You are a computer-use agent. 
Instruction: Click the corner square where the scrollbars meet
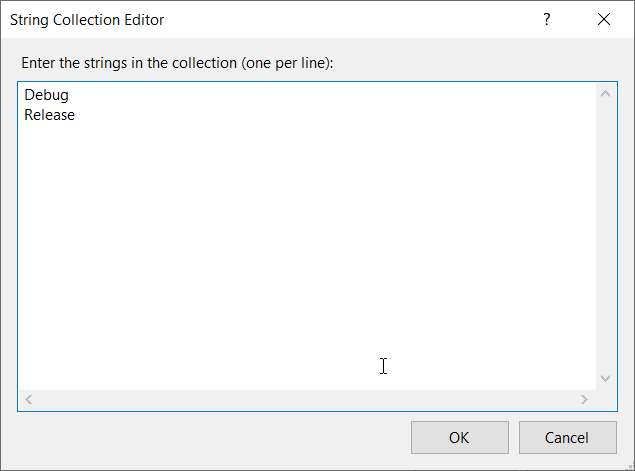click(606, 400)
